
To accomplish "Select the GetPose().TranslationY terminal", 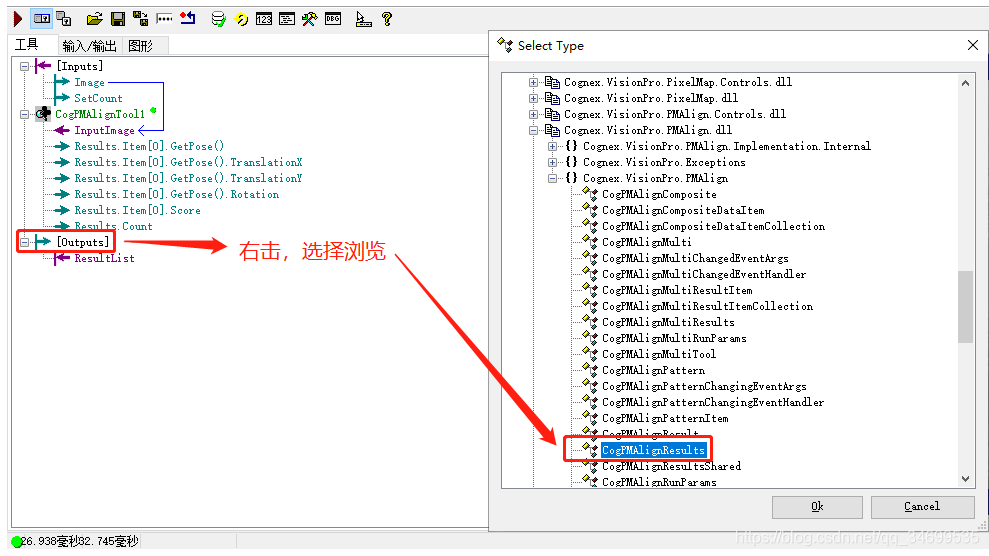I will point(188,178).
